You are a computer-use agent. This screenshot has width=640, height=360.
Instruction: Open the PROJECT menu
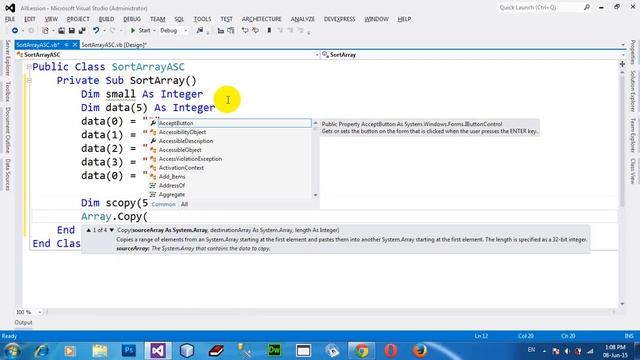tap(78, 19)
